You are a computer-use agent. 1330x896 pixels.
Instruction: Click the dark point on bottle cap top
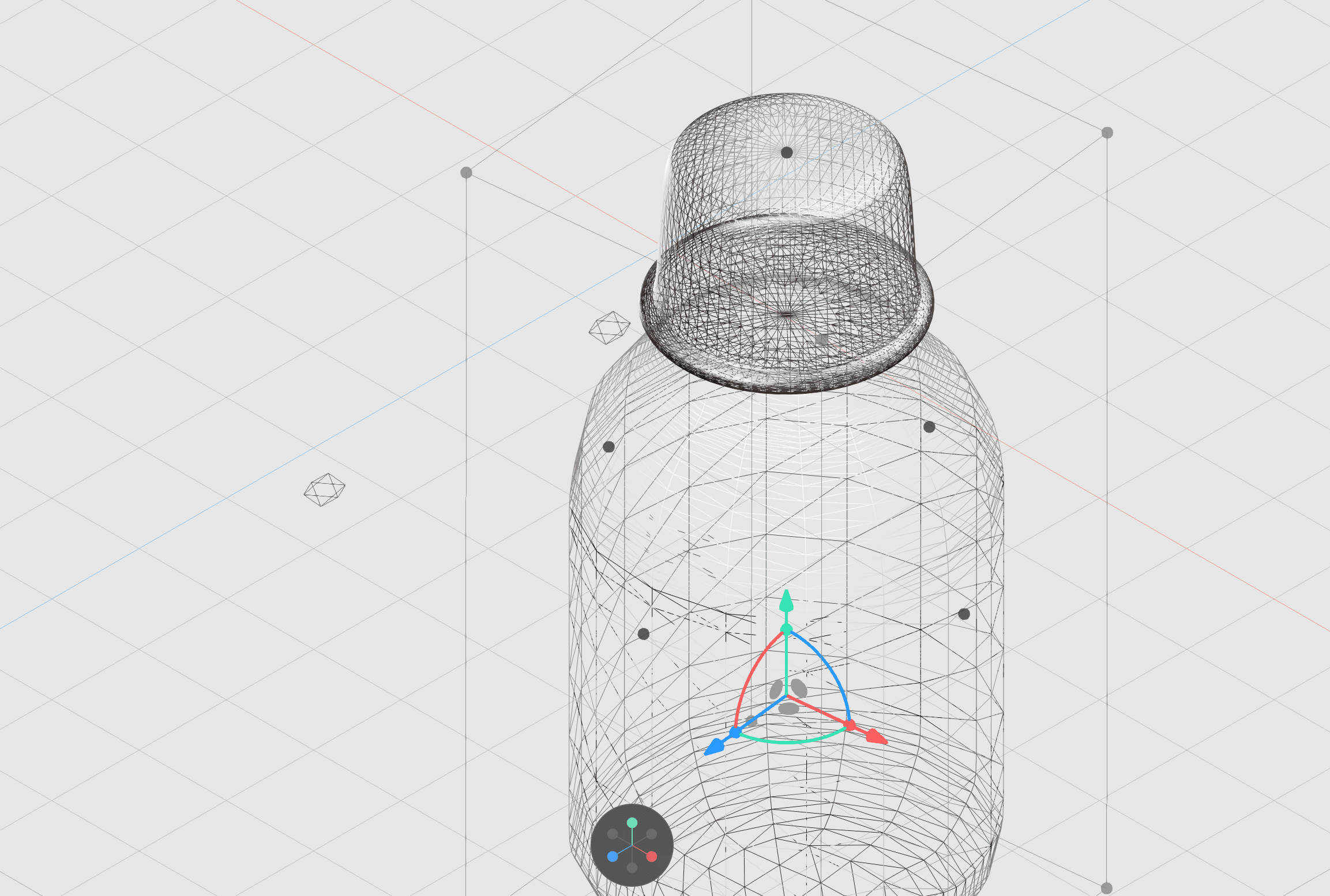[x=787, y=152]
